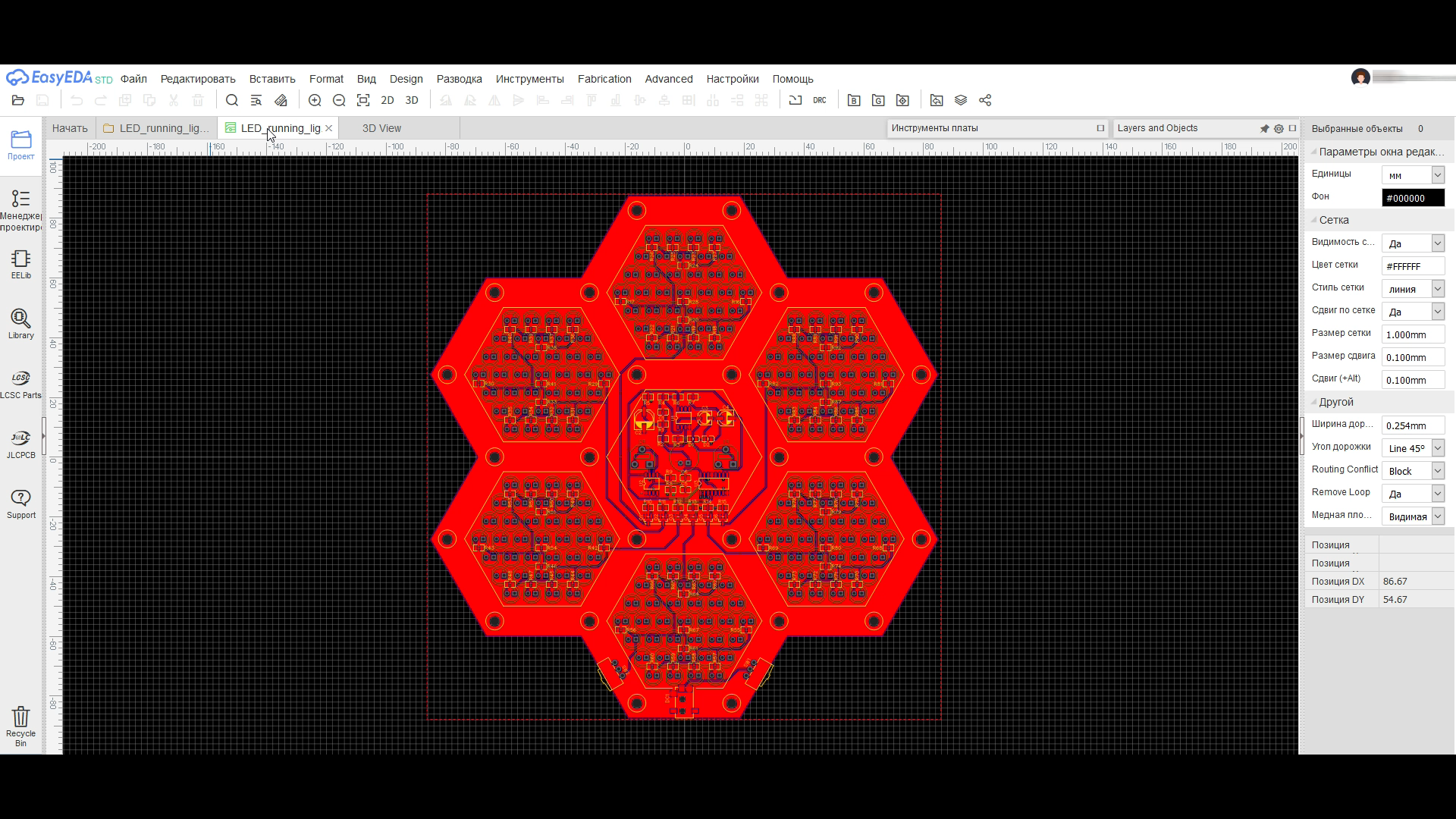This screenshot has width=1456, height=819.
Task: Open the Единицы units dropdown
Action: click(x=1437, y=175)
